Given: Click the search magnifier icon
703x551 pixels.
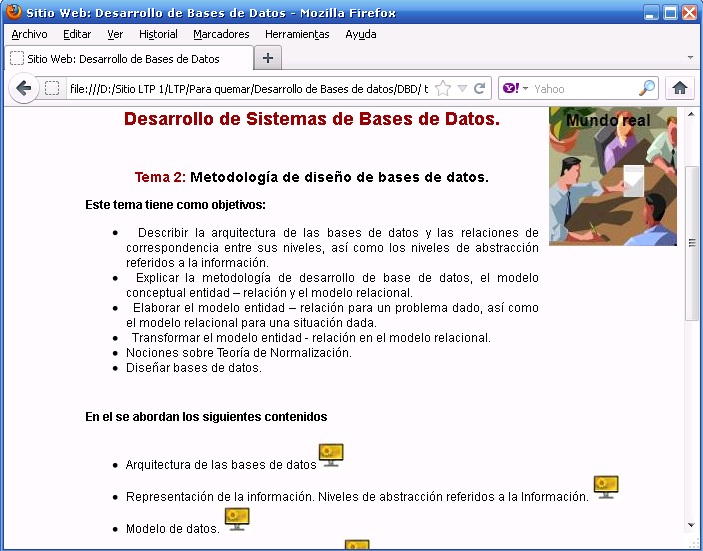Looking at the screenshot, I should point(647,88).
